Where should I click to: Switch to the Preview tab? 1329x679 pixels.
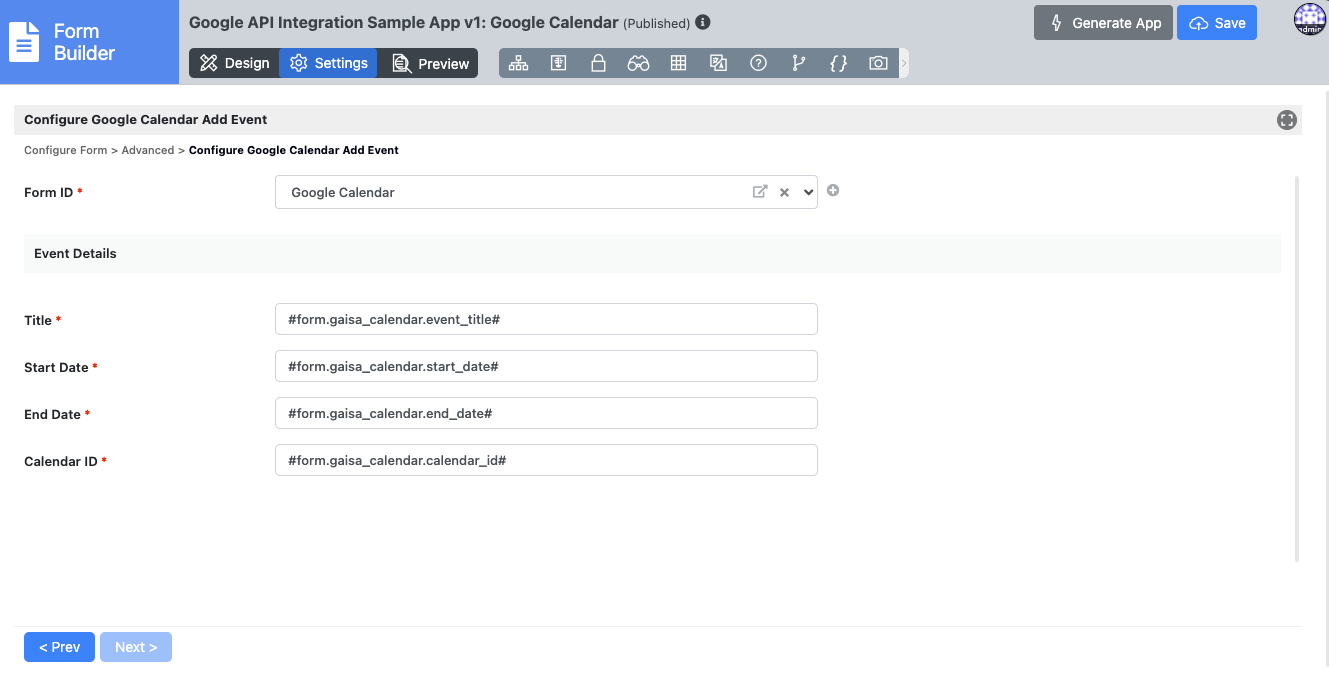pyautogui.click(x=428, y=63)
